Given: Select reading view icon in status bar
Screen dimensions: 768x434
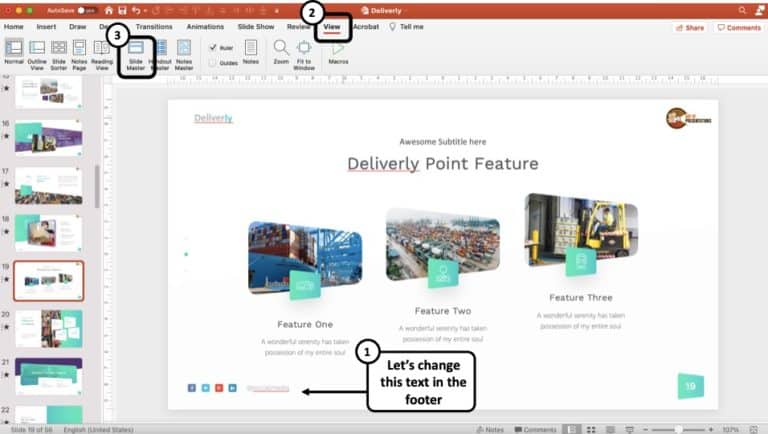Looking at the screenshot, I should 610,429.
